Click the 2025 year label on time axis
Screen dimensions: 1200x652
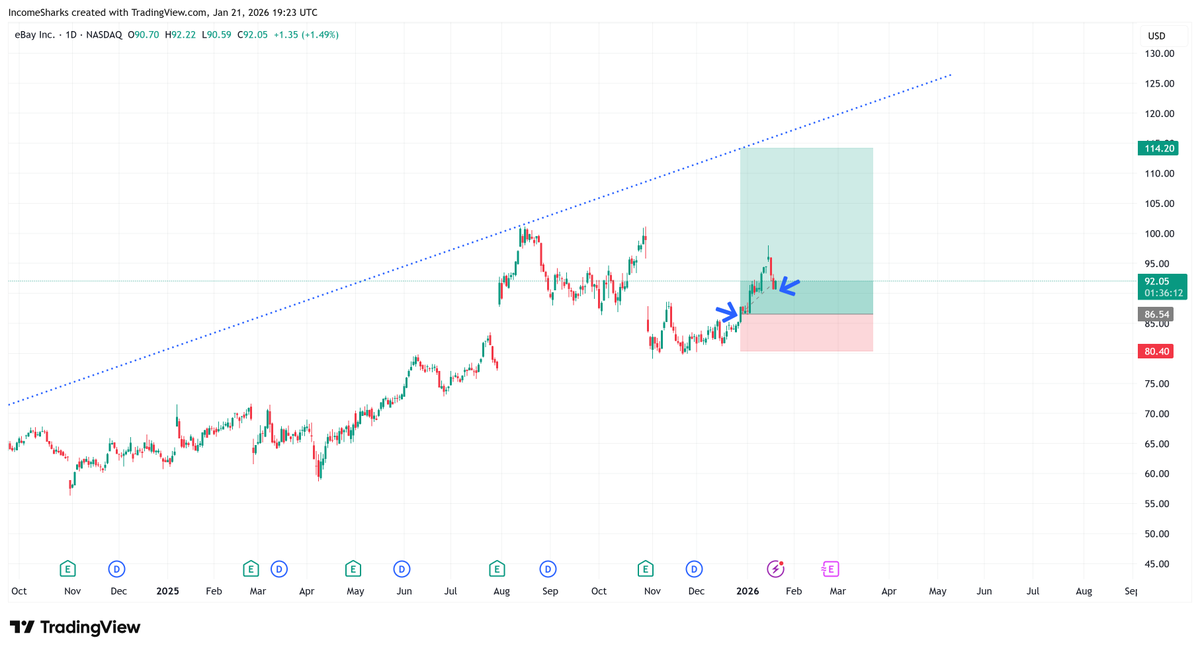[167, 591]
